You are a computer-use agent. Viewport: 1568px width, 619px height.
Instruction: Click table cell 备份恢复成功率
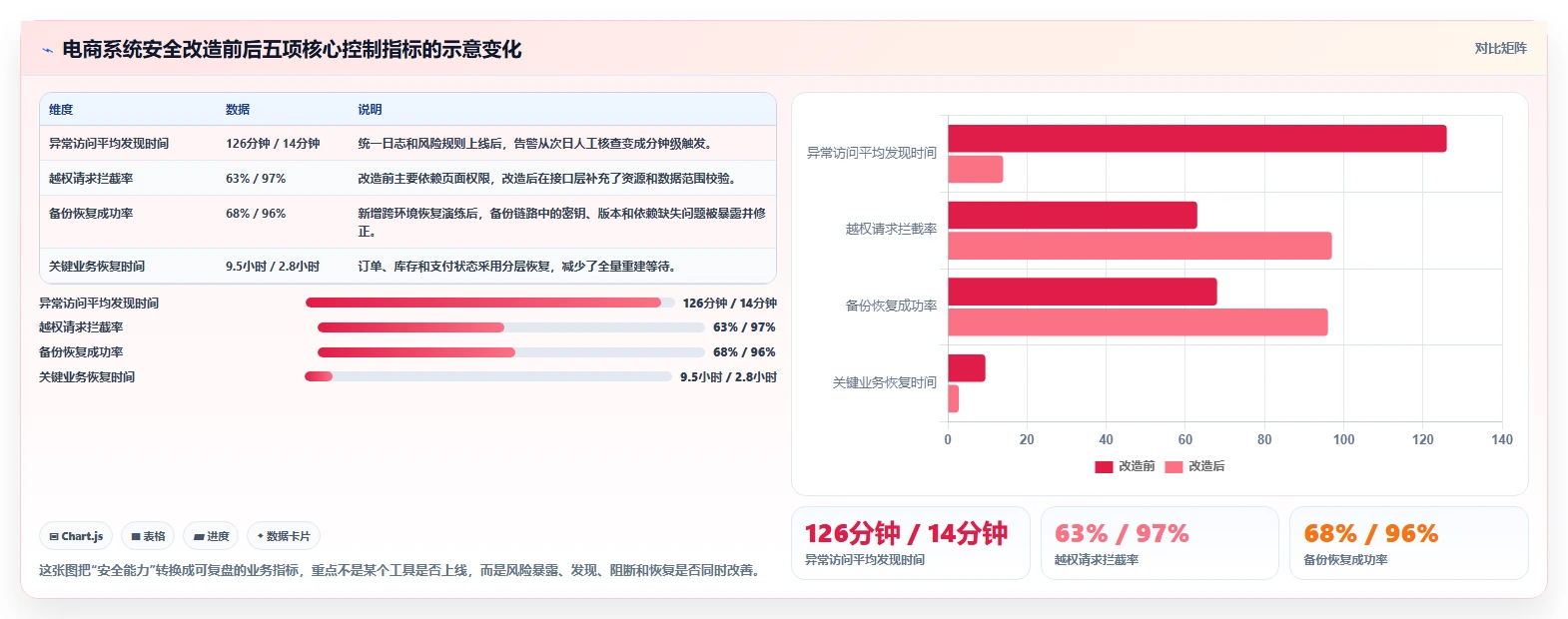(91, 214)
